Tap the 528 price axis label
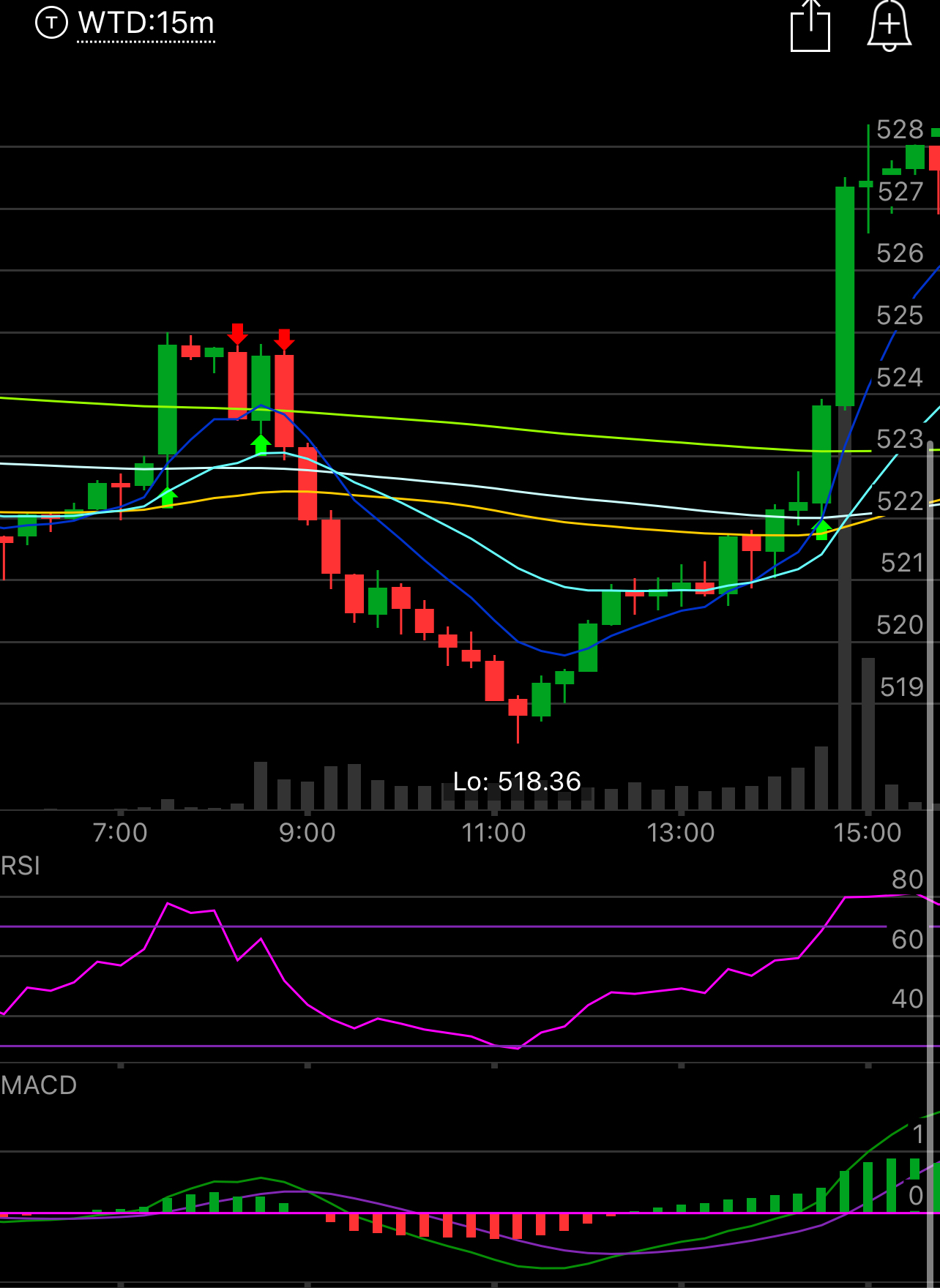The image size is (940, 1288). point(900,130)
